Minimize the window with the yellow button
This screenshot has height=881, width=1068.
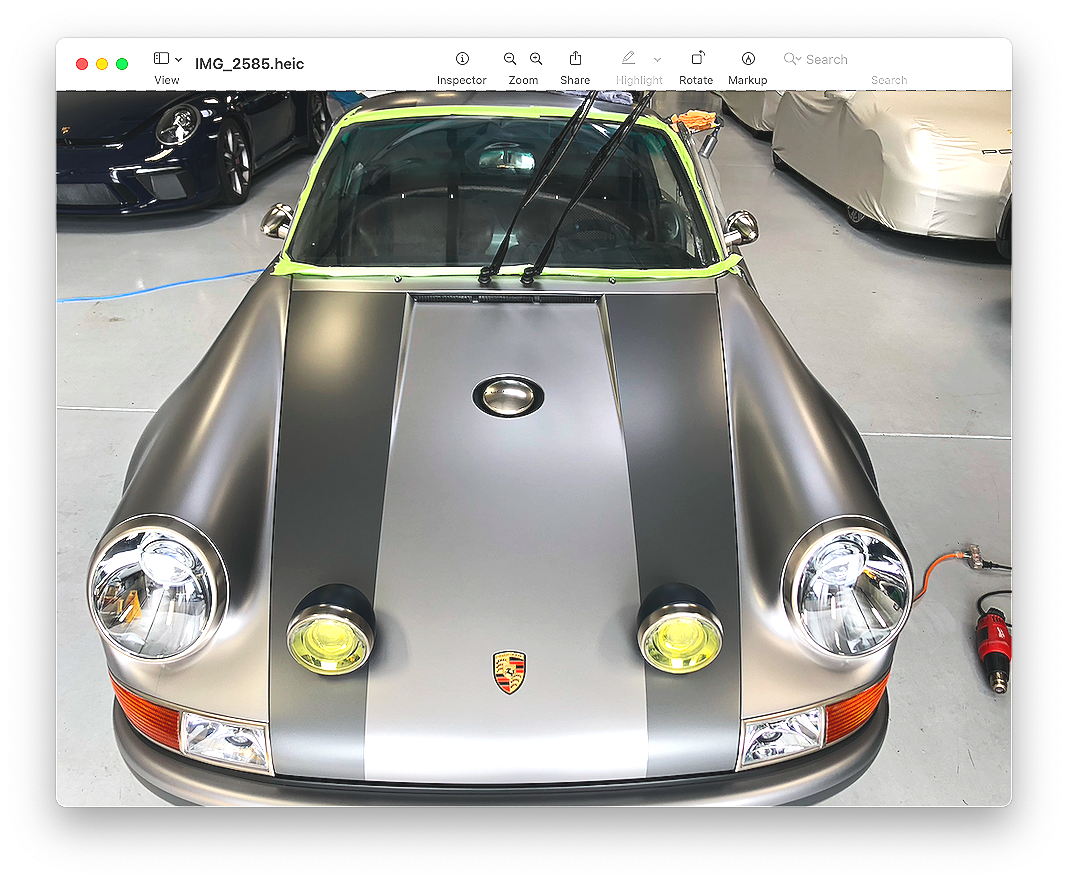coord(101,62)
